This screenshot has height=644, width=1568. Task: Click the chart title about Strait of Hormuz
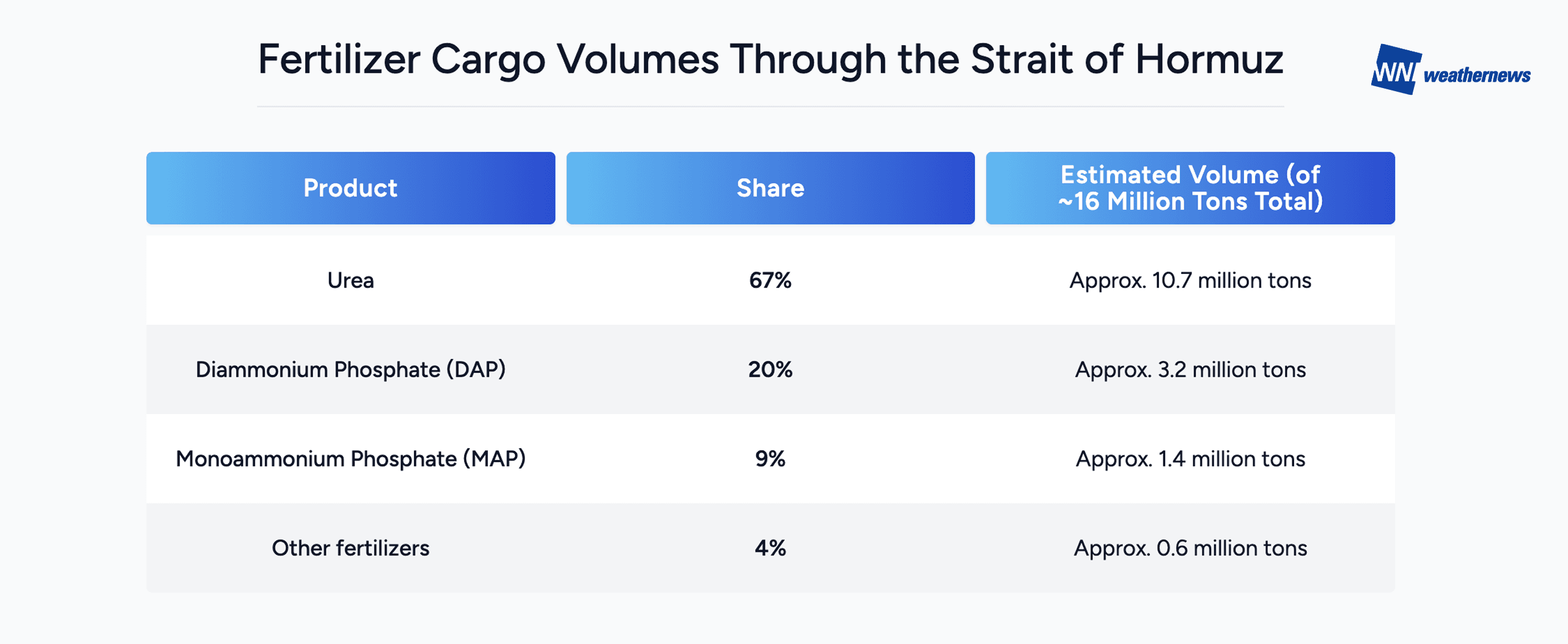[770, 60]
